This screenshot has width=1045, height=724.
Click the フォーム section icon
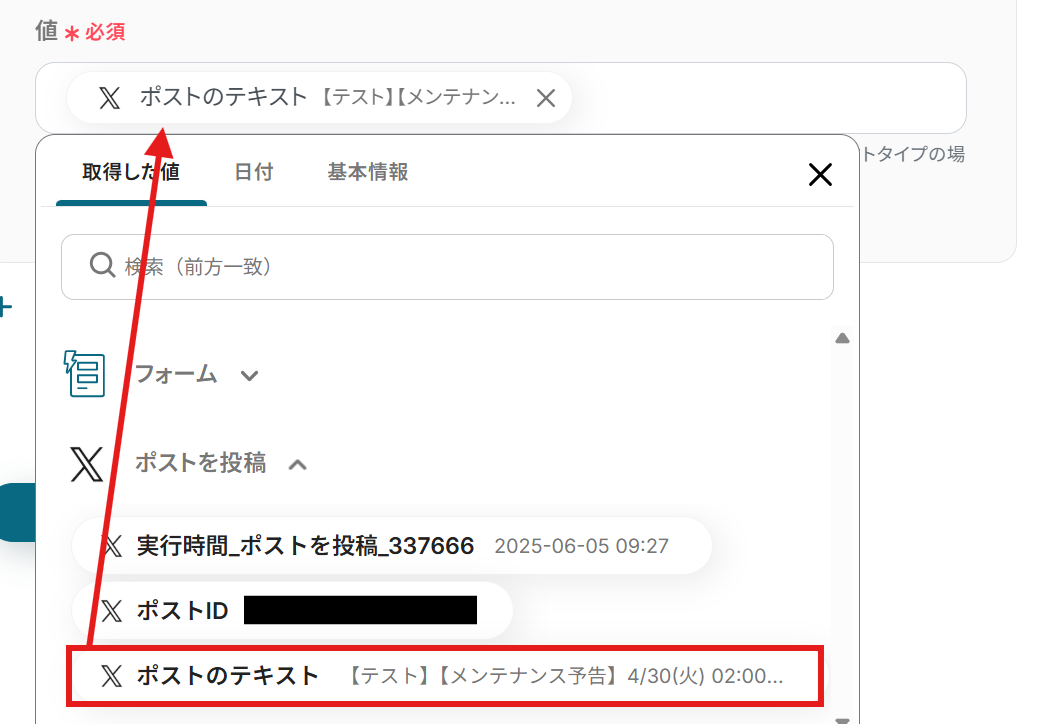tap(85, 374)
